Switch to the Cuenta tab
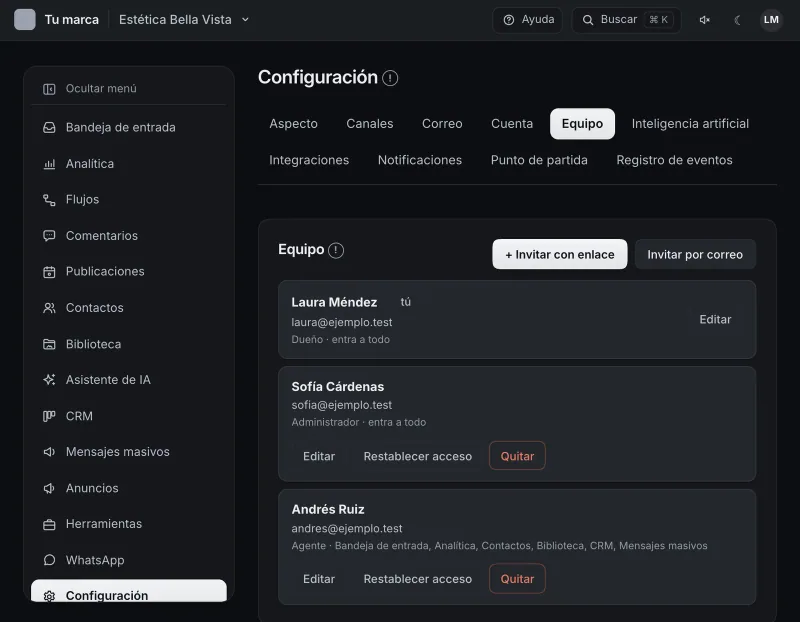Screen dimensions: 800x622 click(512, 123)
